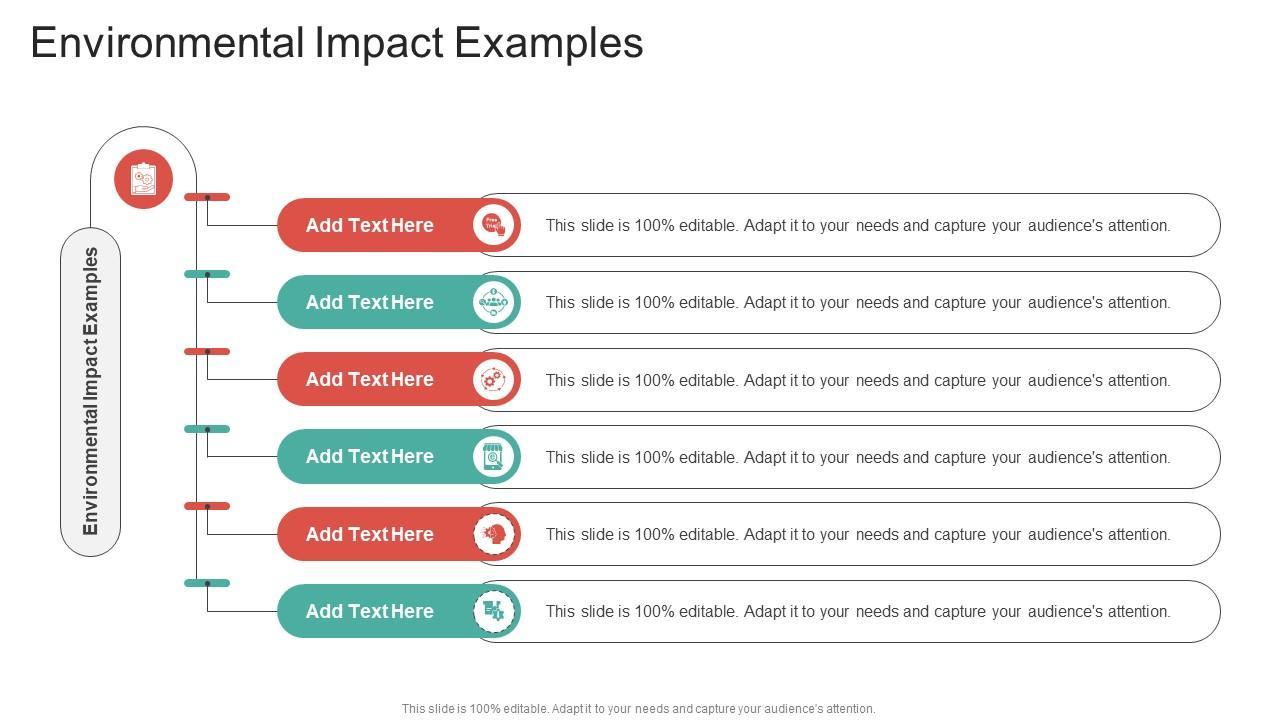
Task: Click the translate icon in the bottom teal pill
Action: point(493,611)
